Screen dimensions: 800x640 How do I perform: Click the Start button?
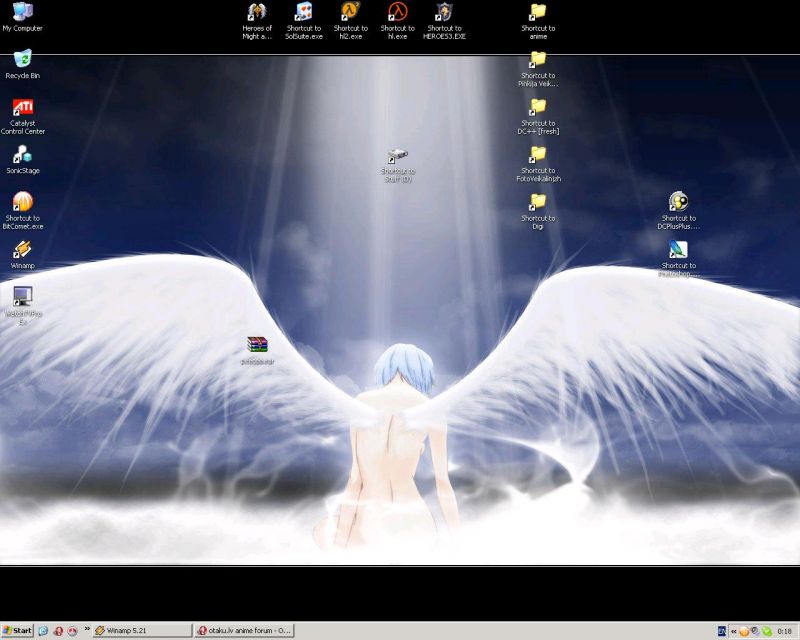(17, 631)
